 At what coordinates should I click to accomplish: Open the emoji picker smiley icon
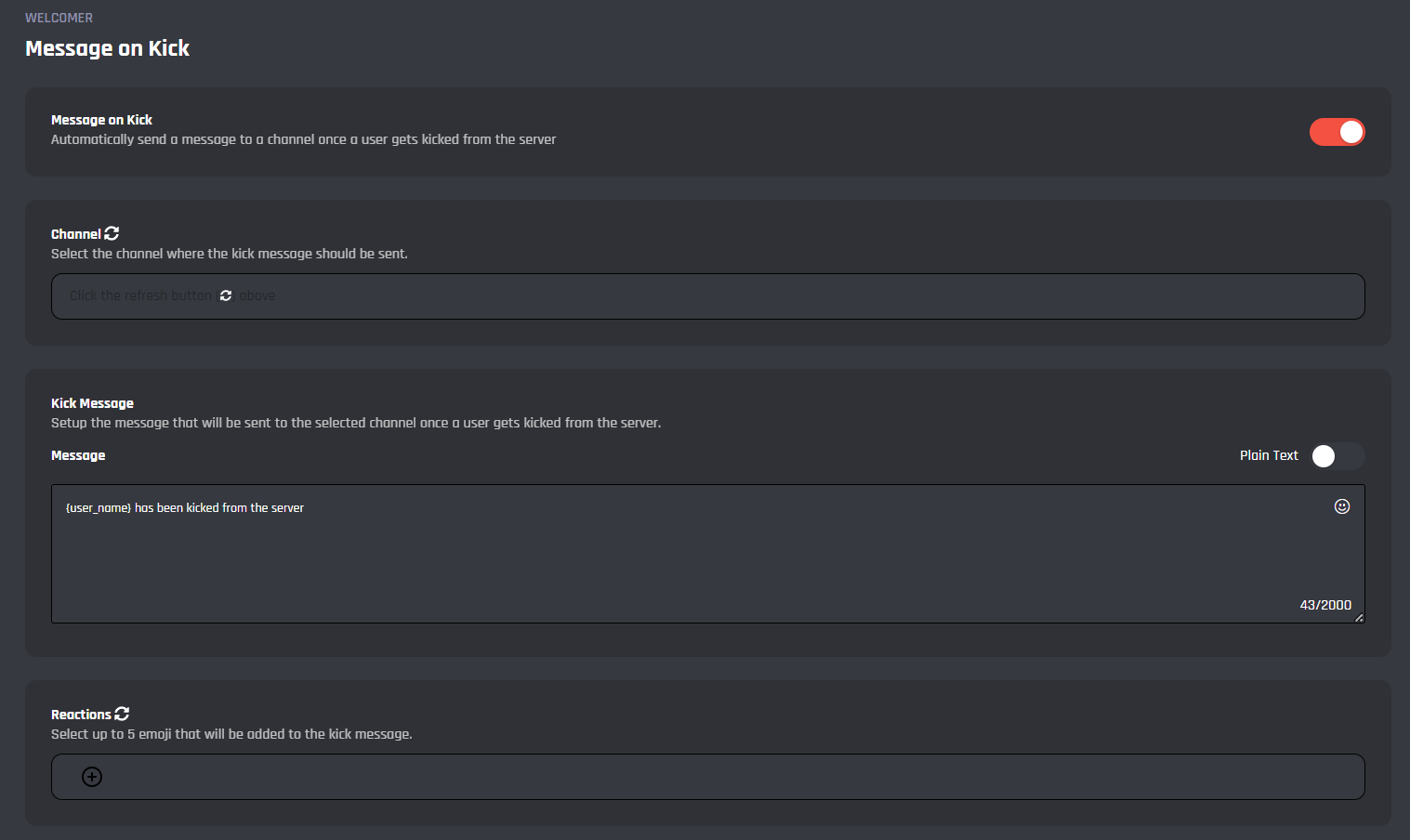point(1341,506)
